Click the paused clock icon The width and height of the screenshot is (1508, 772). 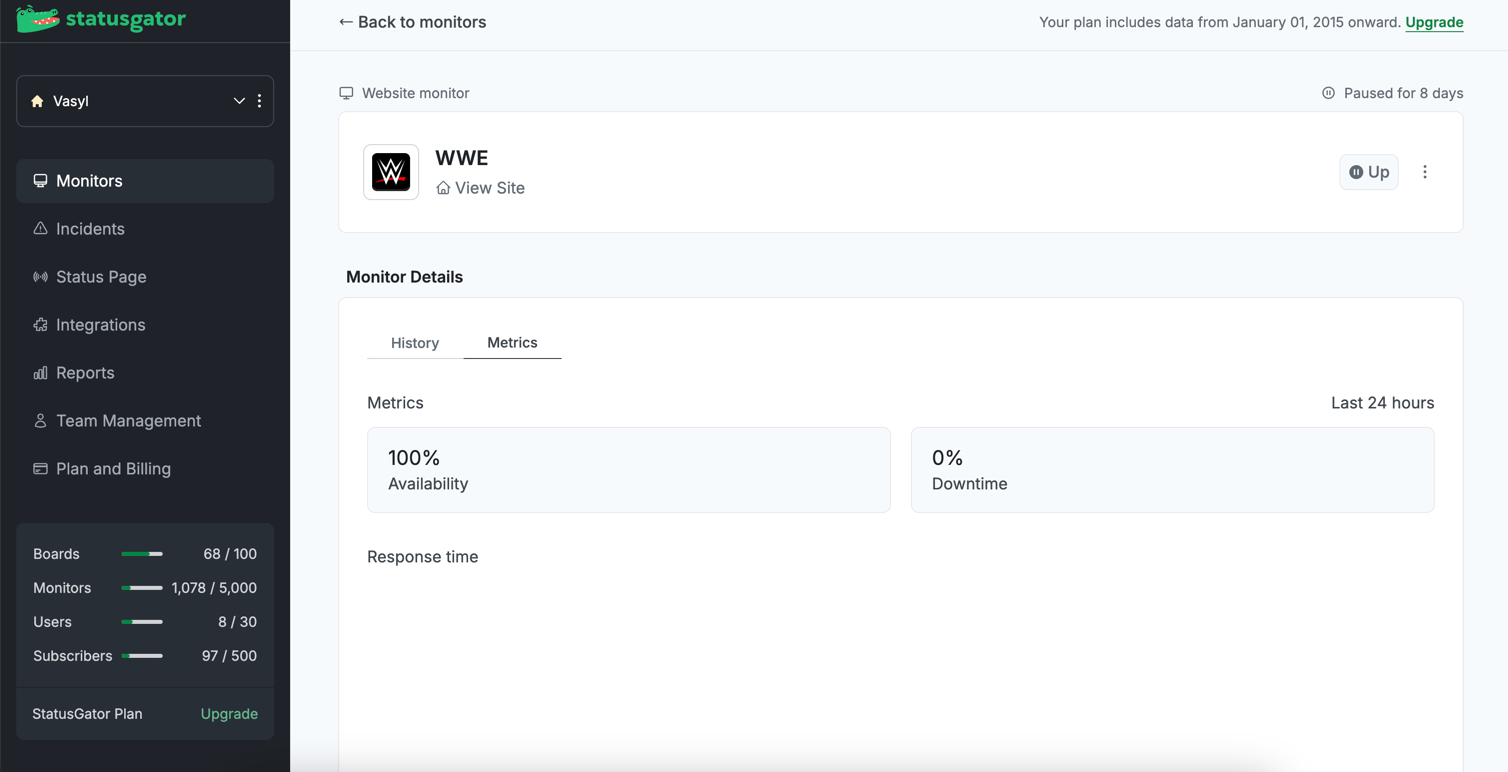click(1328, 93)
